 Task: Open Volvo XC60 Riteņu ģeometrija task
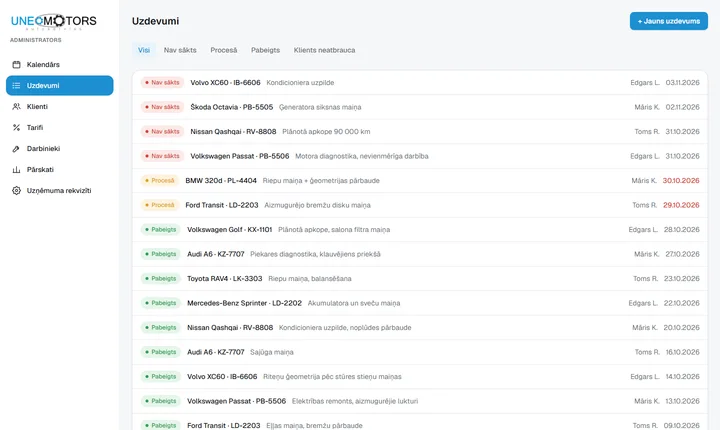tap(420, 377)
